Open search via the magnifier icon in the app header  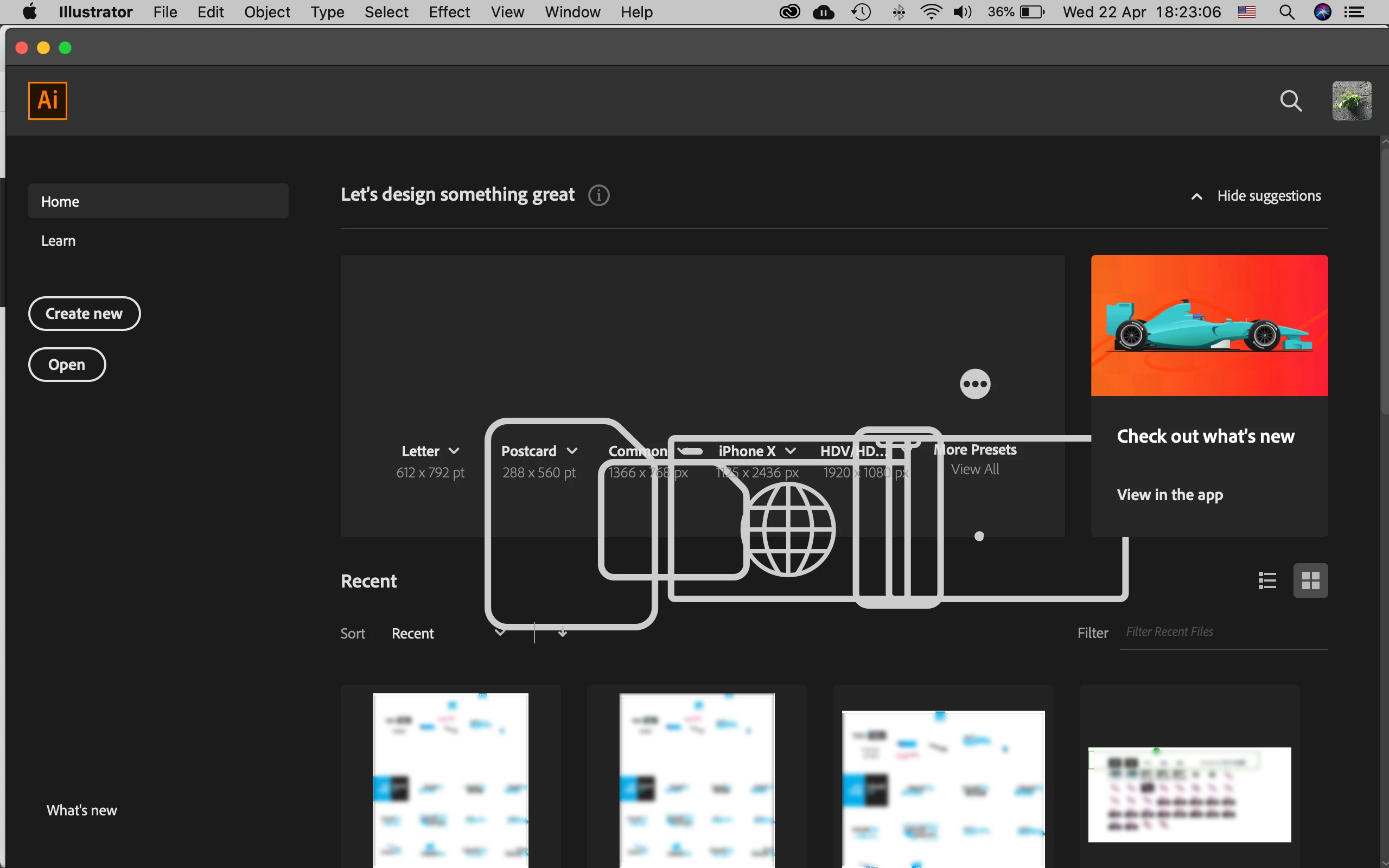[1290, 101]
